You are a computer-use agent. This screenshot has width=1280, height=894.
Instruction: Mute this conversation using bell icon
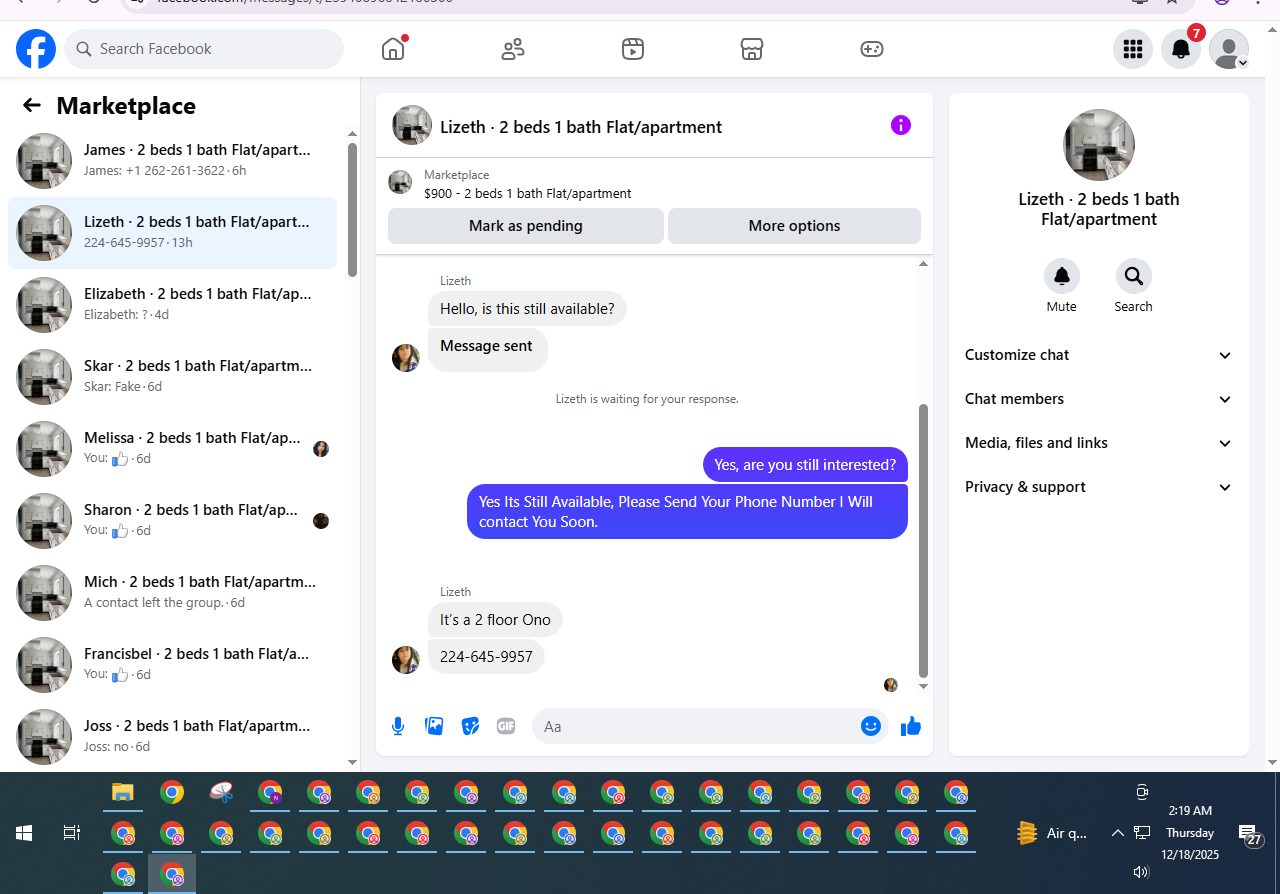pyautogui.click(x=1062, y=276)
